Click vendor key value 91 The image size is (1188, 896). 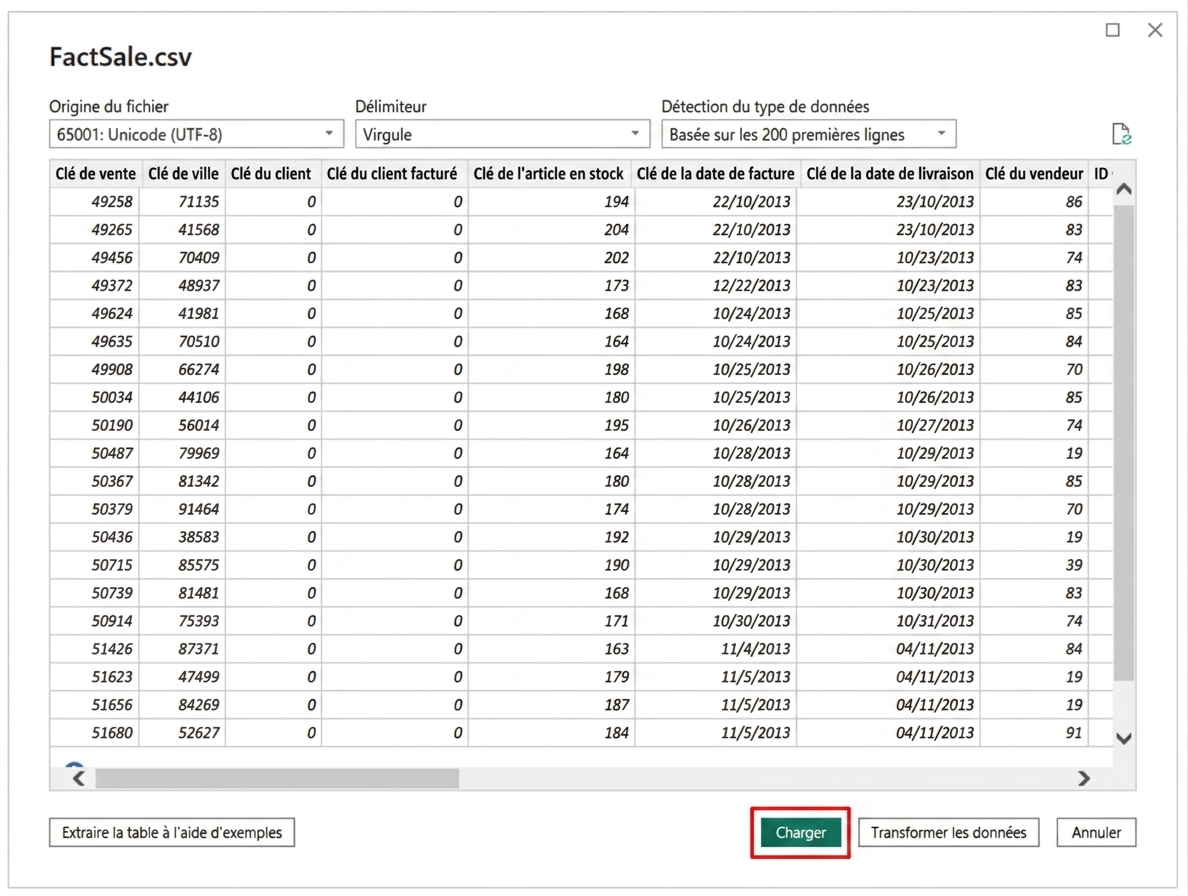[x=1074, y=734]
